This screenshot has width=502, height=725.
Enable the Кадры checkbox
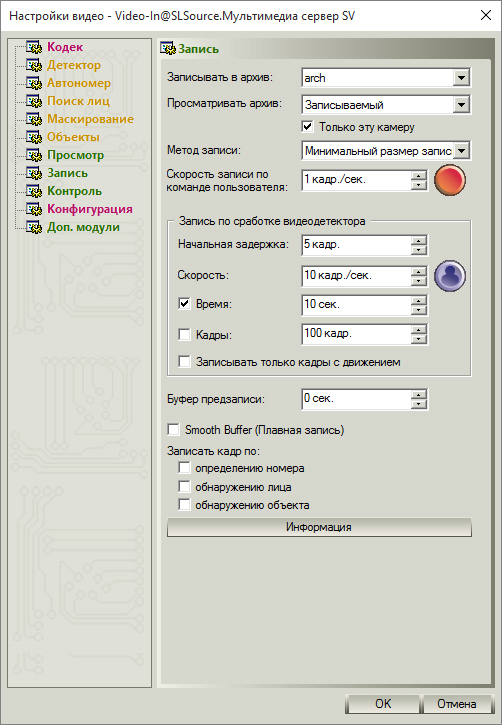(184, 334)
